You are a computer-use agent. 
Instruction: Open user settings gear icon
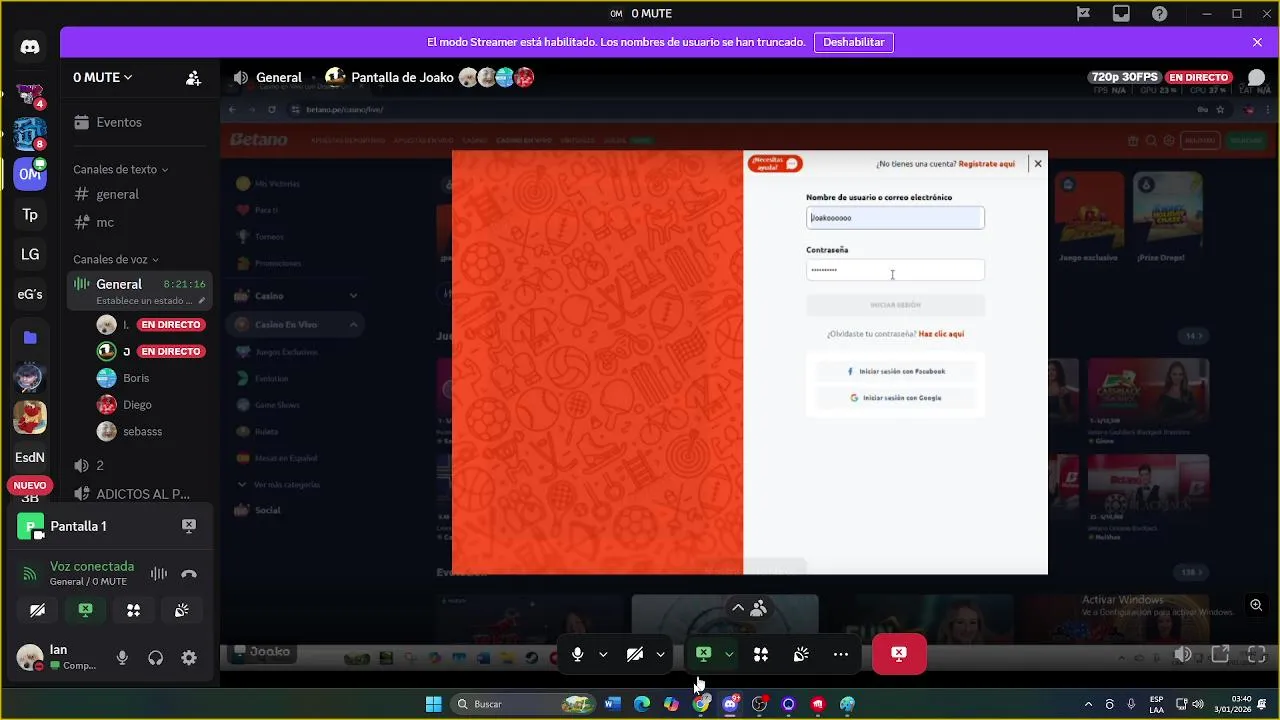[x=188, y=658]
